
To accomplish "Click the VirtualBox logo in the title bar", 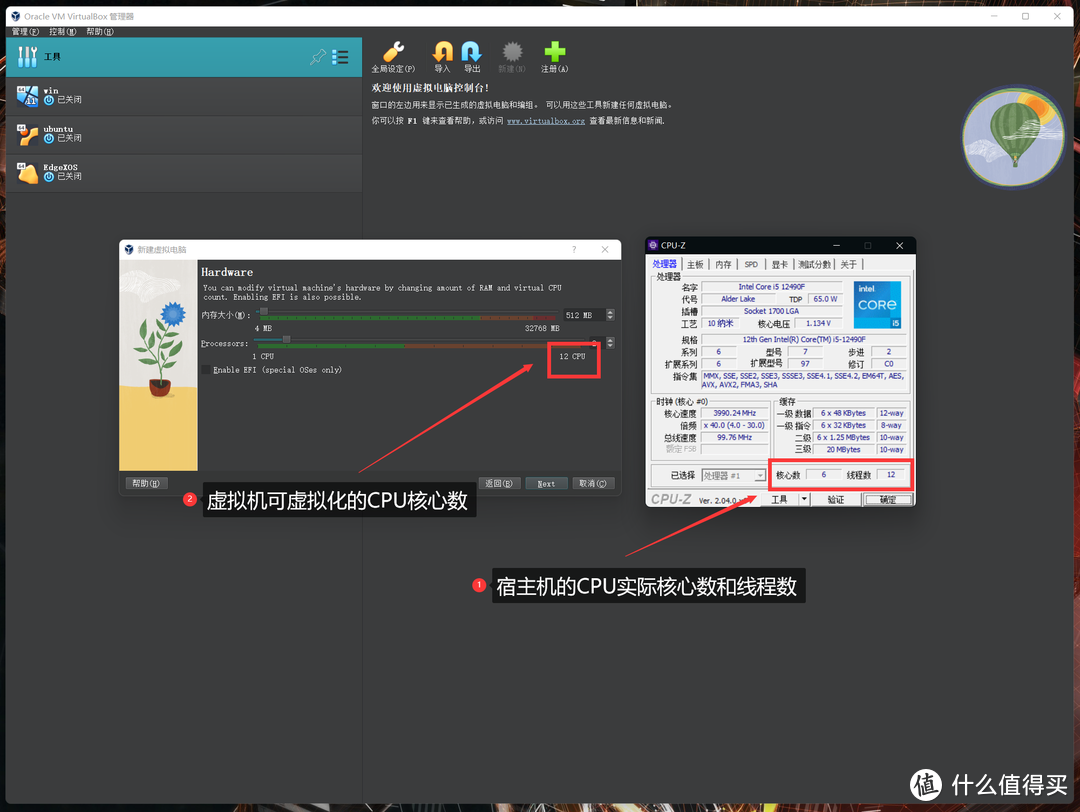I will click(15, 16).
